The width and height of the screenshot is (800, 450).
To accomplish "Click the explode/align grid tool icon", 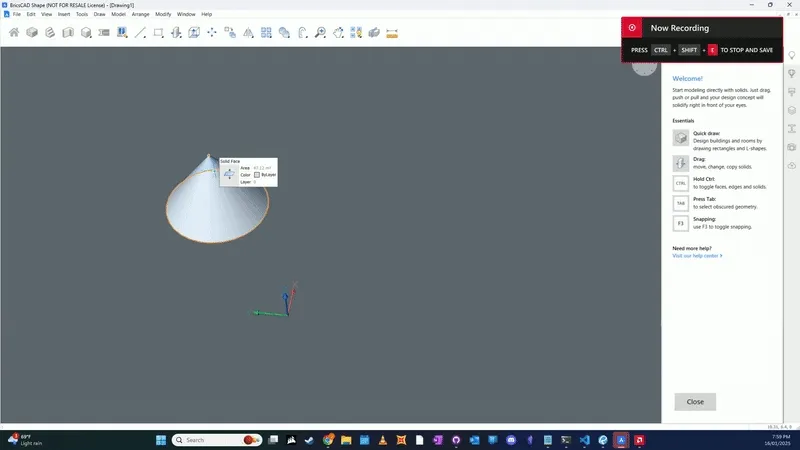I will point(356,33).
